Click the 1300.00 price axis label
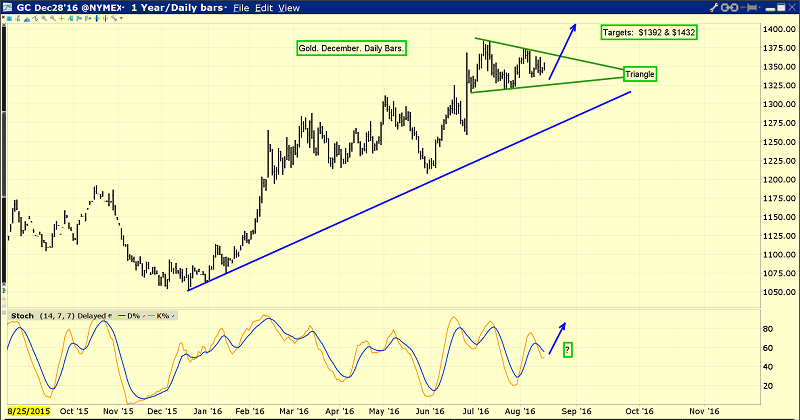Image resolution: width=800 pixels, height=420 pixels. pos(779,104)
